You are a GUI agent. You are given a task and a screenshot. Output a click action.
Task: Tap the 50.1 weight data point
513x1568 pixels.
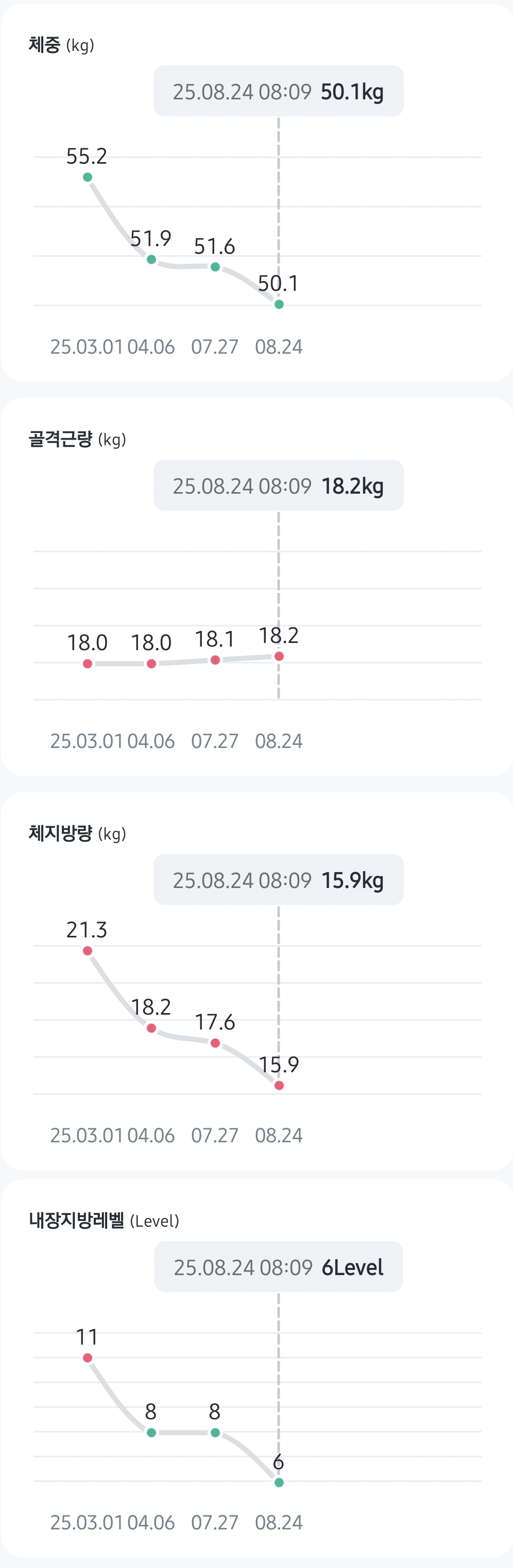[279, 304]
